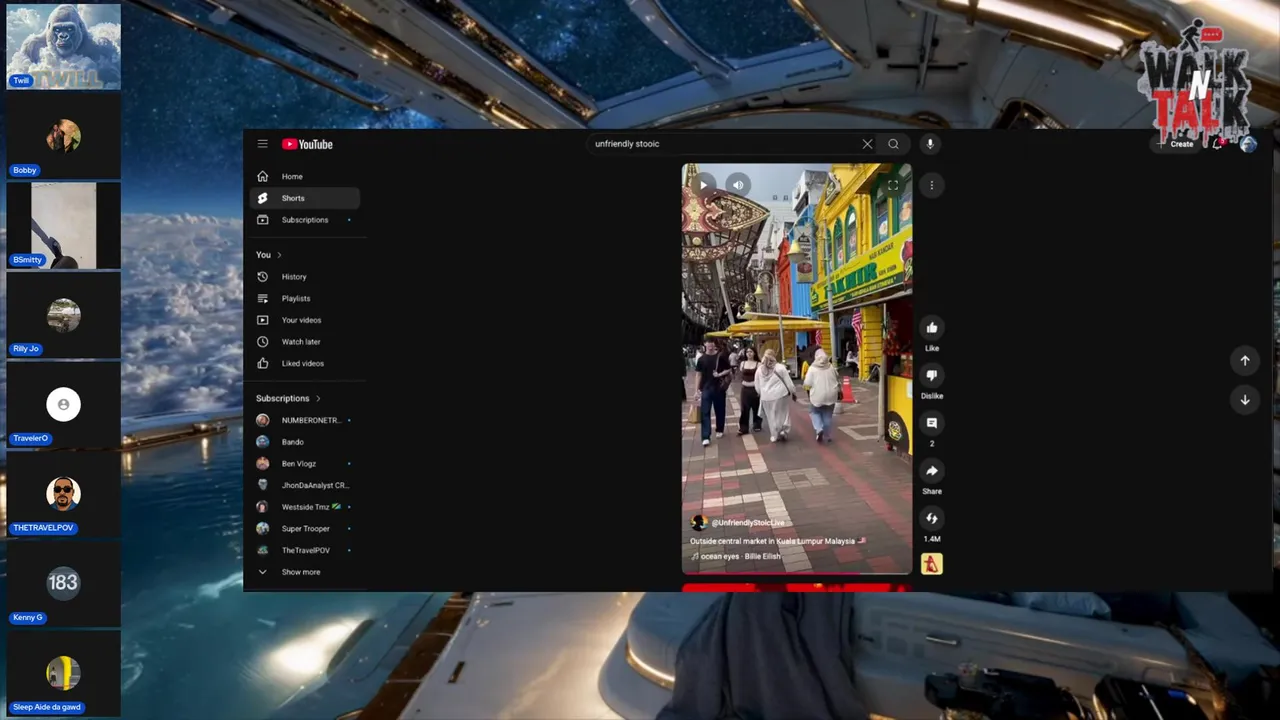Open Playlists in the sidebar
This screenshot has width=1280, height=720.
pos(305,298)
